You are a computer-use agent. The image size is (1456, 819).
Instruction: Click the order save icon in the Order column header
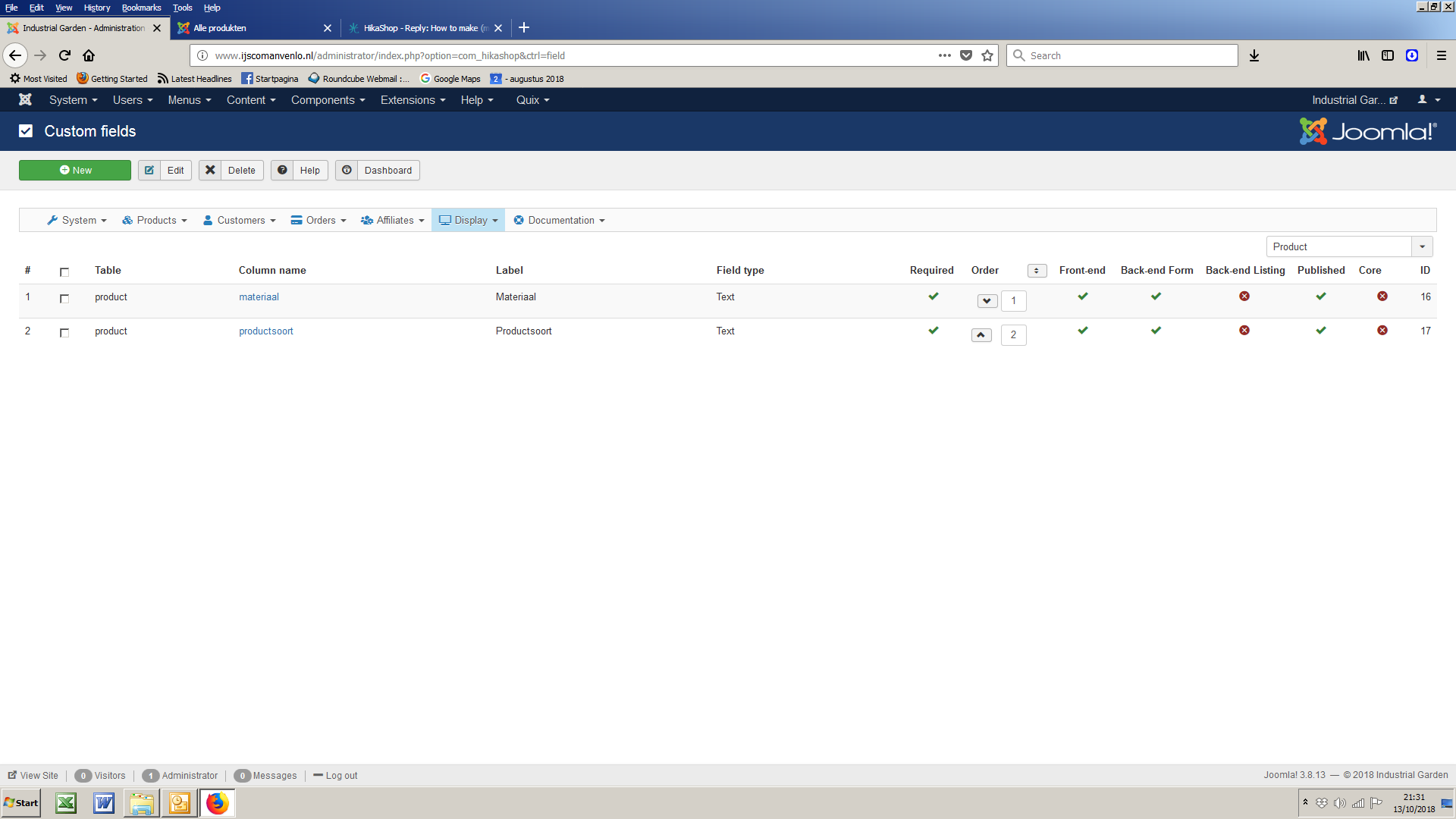[x=1037, y=271]
